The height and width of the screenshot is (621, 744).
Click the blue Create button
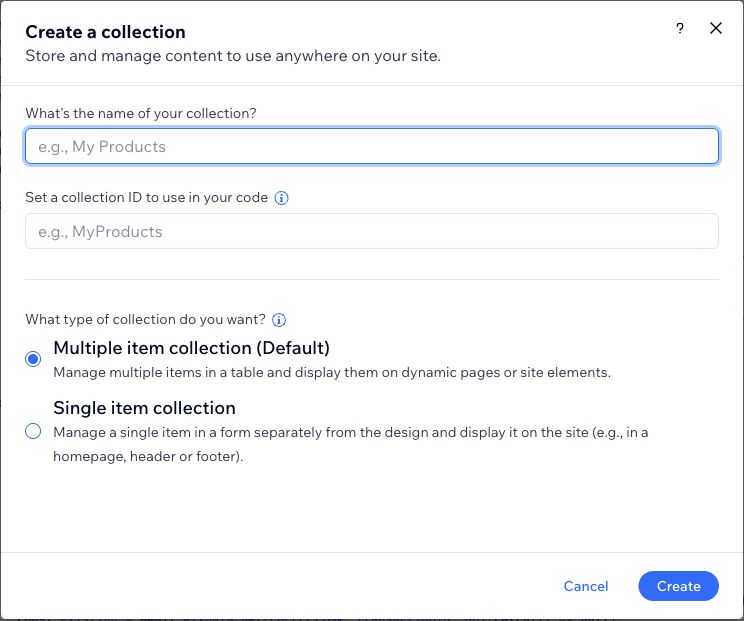pos(679,586)
